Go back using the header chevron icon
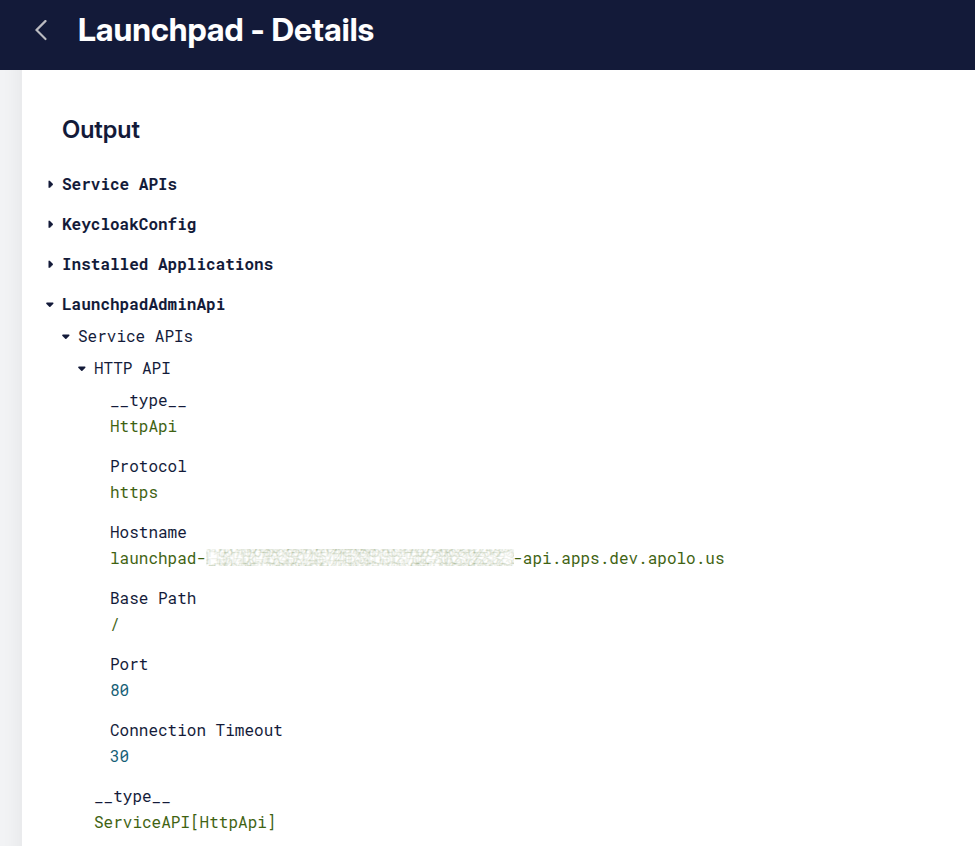 41,31
